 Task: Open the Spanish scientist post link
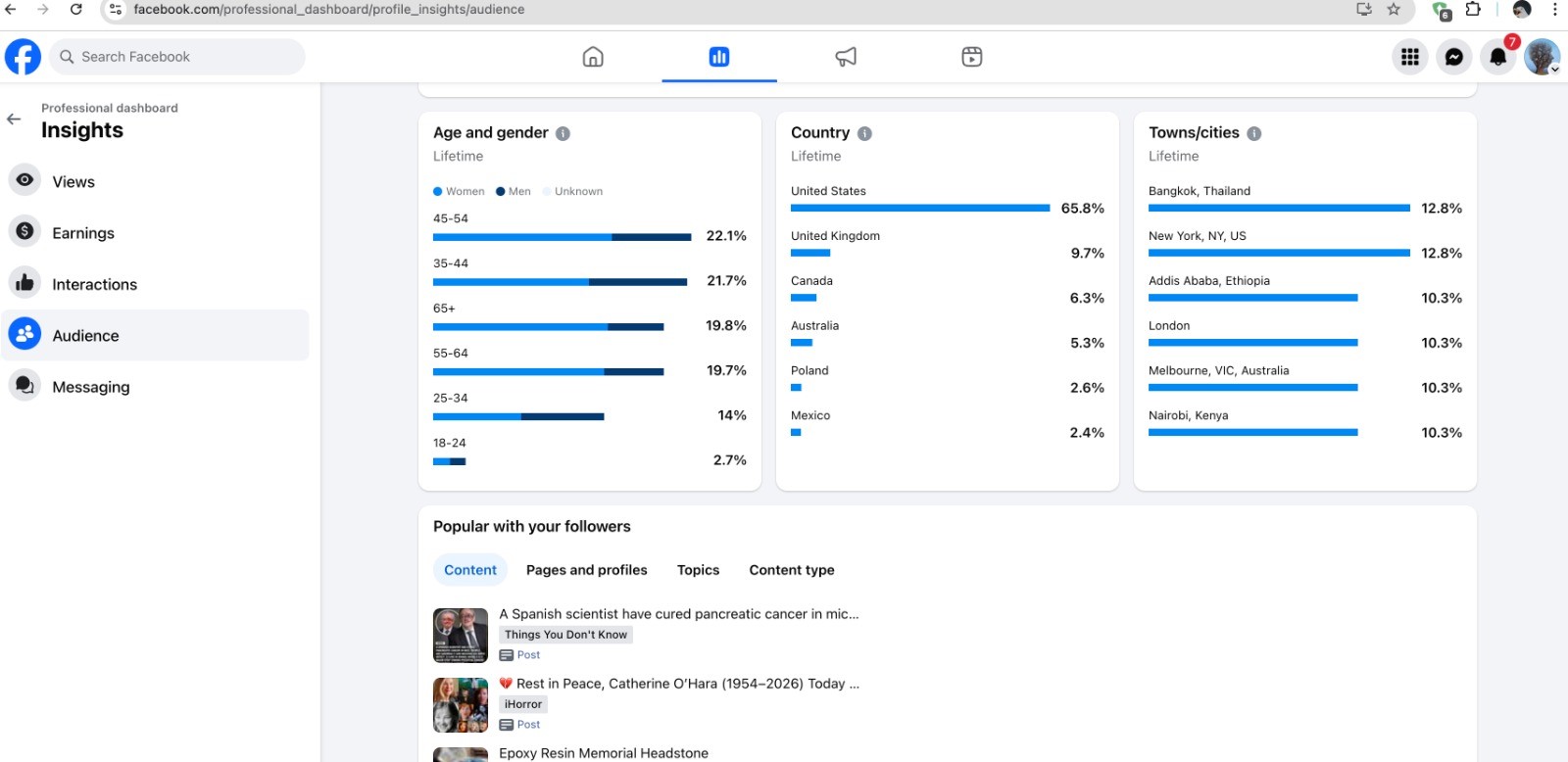678,614
